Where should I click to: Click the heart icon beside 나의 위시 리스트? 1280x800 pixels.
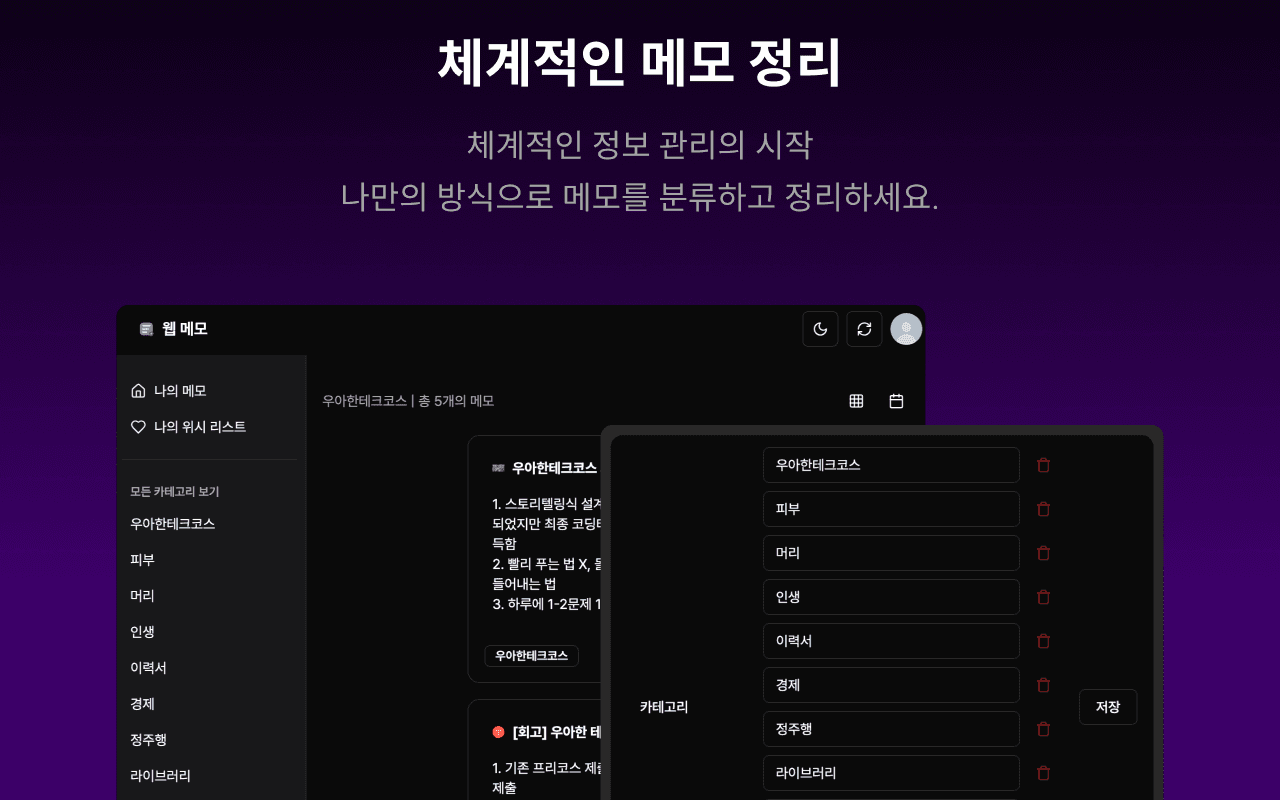[138, 427]
